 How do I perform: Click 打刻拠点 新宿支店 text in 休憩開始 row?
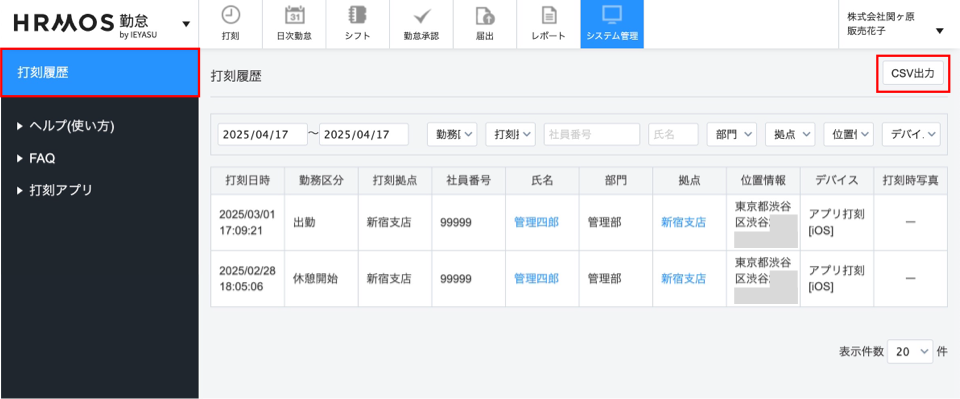pos(389,279)
